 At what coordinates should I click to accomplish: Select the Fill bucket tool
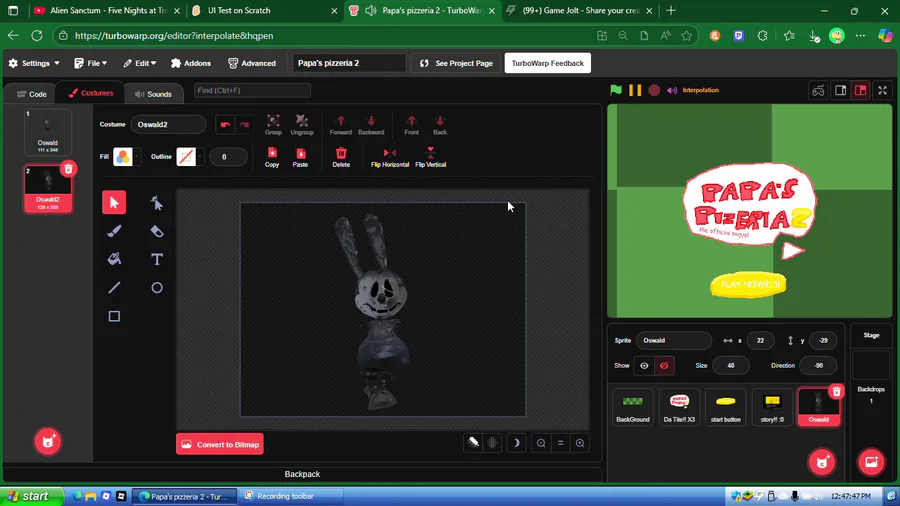click(114, 259)
